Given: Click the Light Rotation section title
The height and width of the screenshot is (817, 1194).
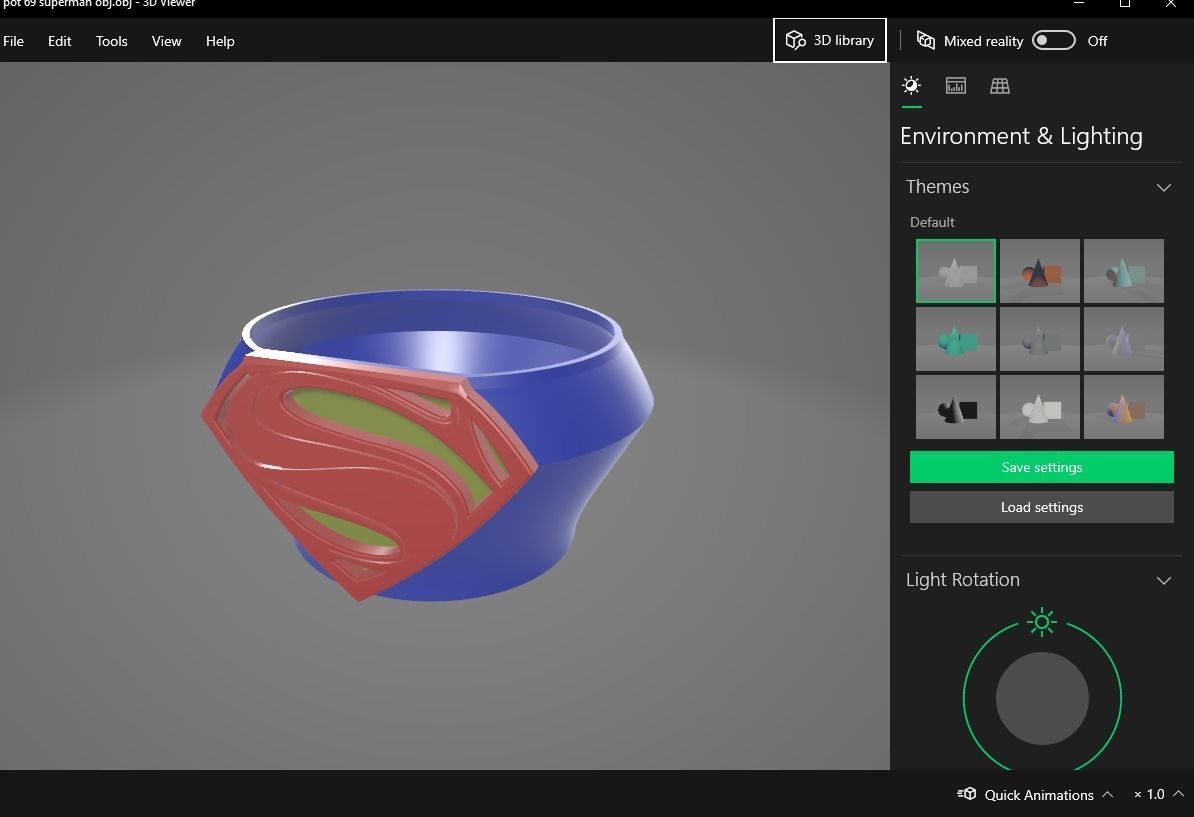Looking at the screenshot, I should (x=963, y=579).
